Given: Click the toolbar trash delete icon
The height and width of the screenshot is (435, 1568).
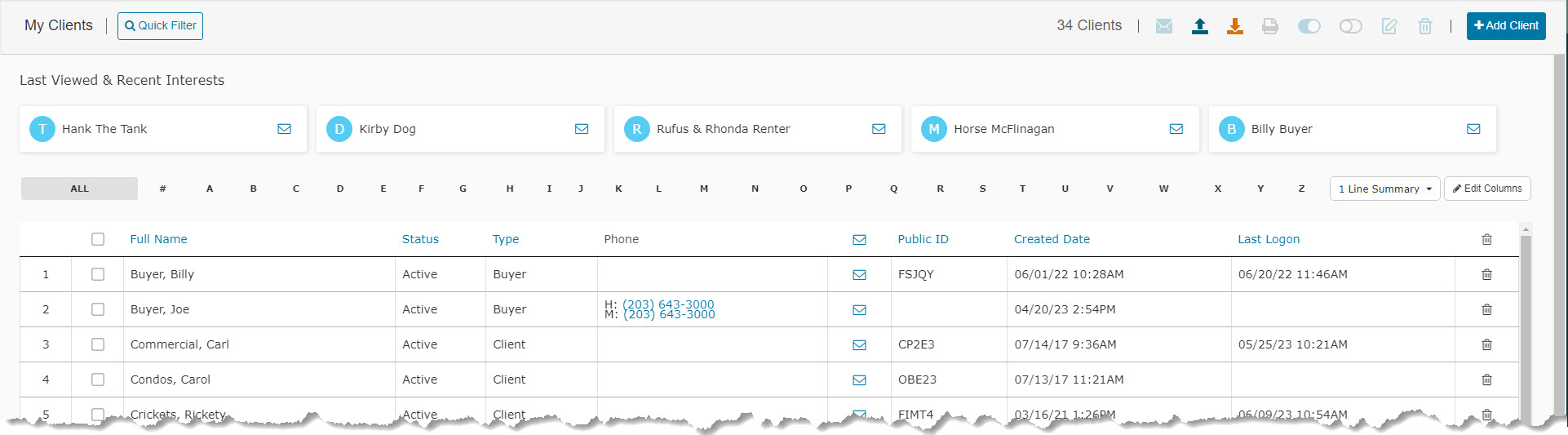Looking at the screenshot, I should tap(1425, 26).
